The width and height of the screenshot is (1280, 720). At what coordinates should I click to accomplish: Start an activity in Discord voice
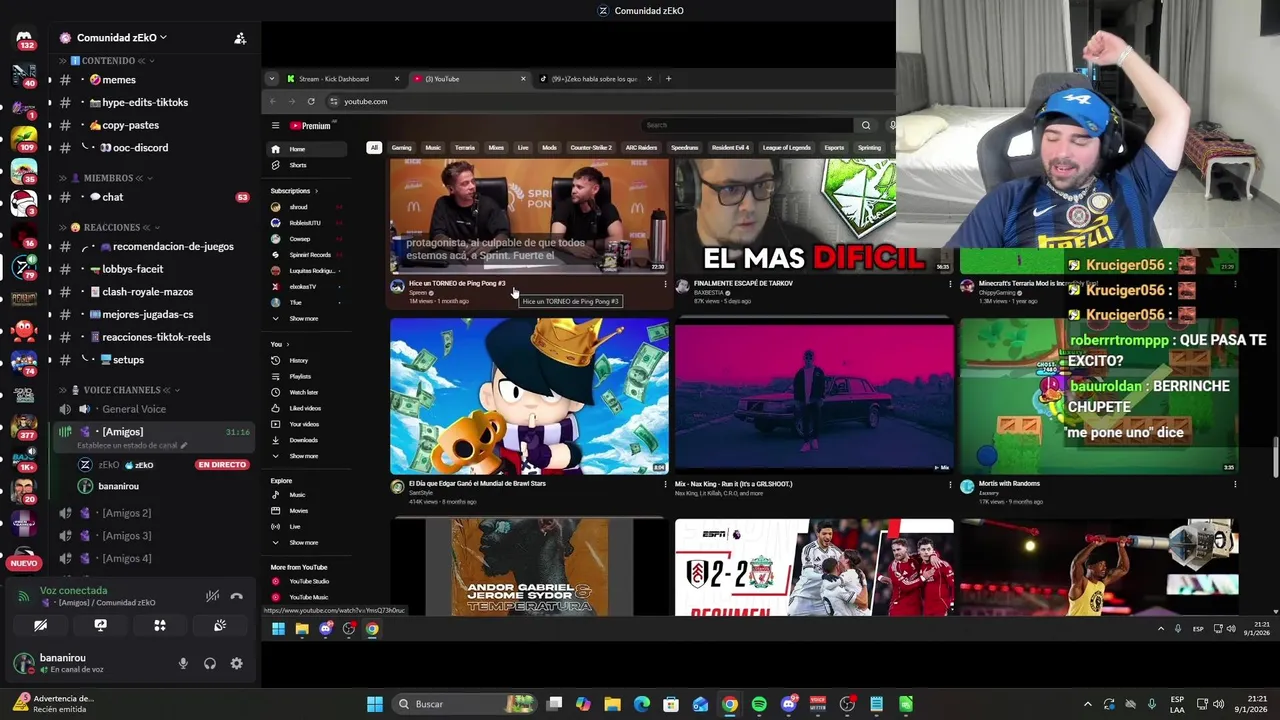coord(160,625)
